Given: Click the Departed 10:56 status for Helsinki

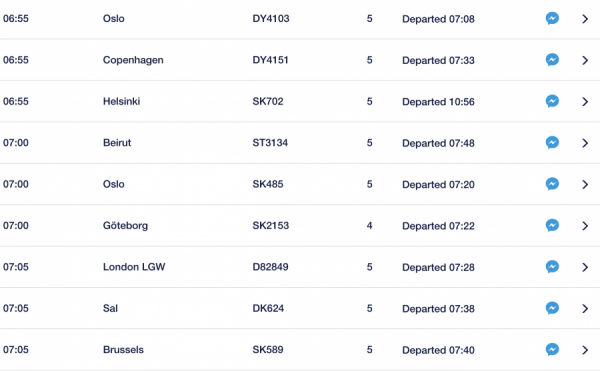Looking at the screenshot, I should pos(438,102).
